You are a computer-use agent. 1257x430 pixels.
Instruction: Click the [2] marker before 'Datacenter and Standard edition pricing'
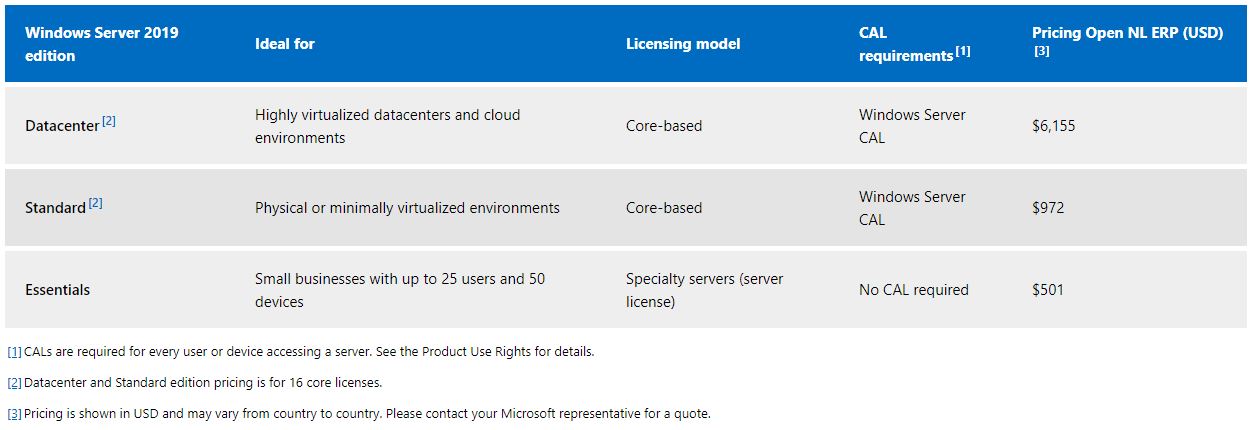14,383
